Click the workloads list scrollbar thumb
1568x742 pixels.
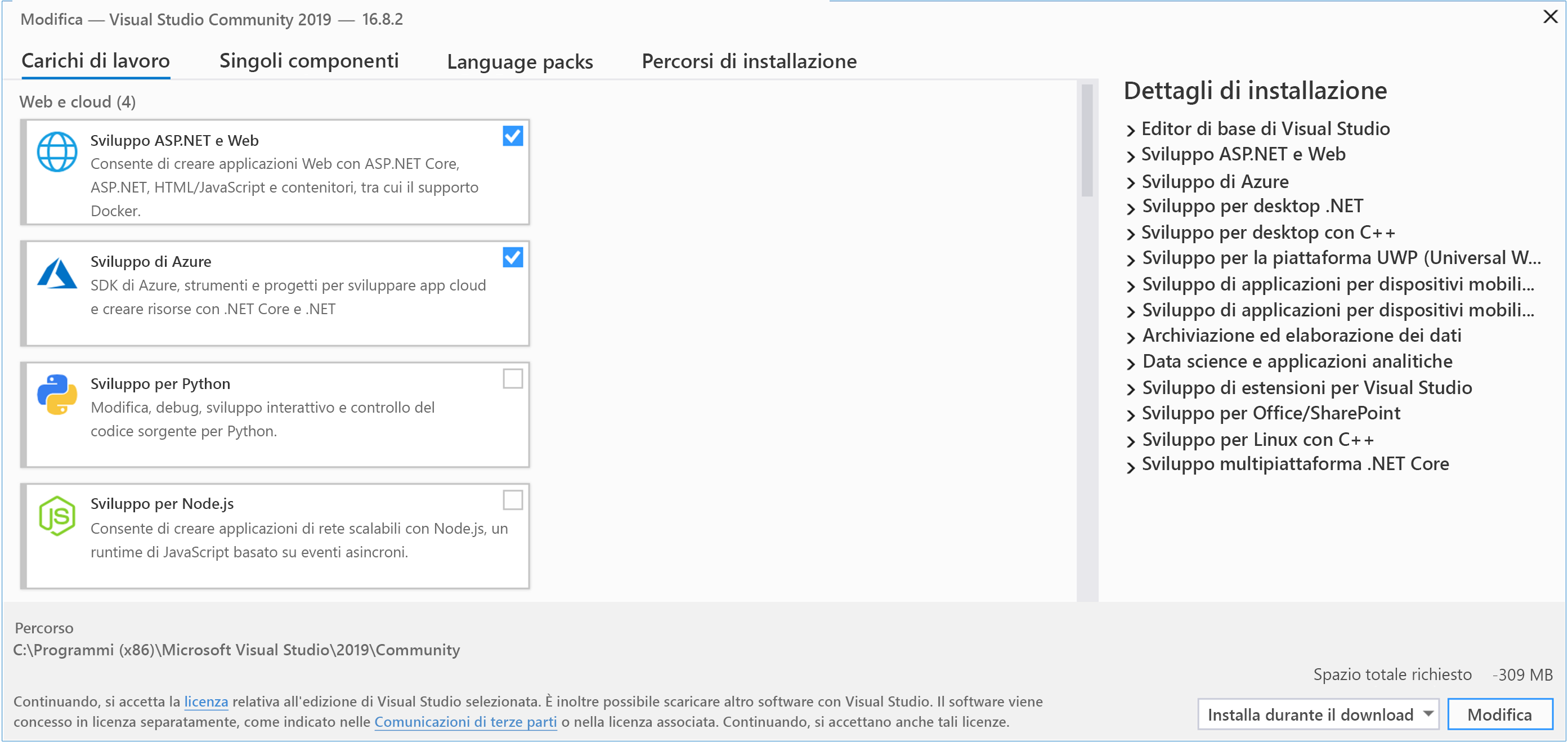pos(1087,140)
